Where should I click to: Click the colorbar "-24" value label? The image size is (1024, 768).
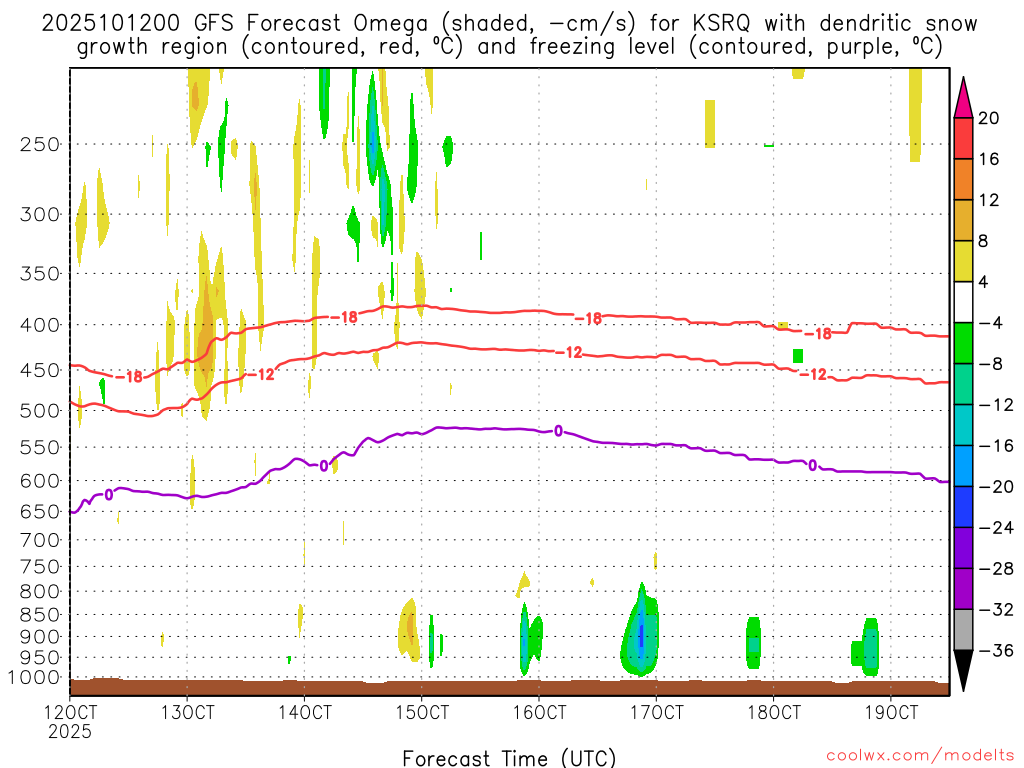[x=996, y=528]
